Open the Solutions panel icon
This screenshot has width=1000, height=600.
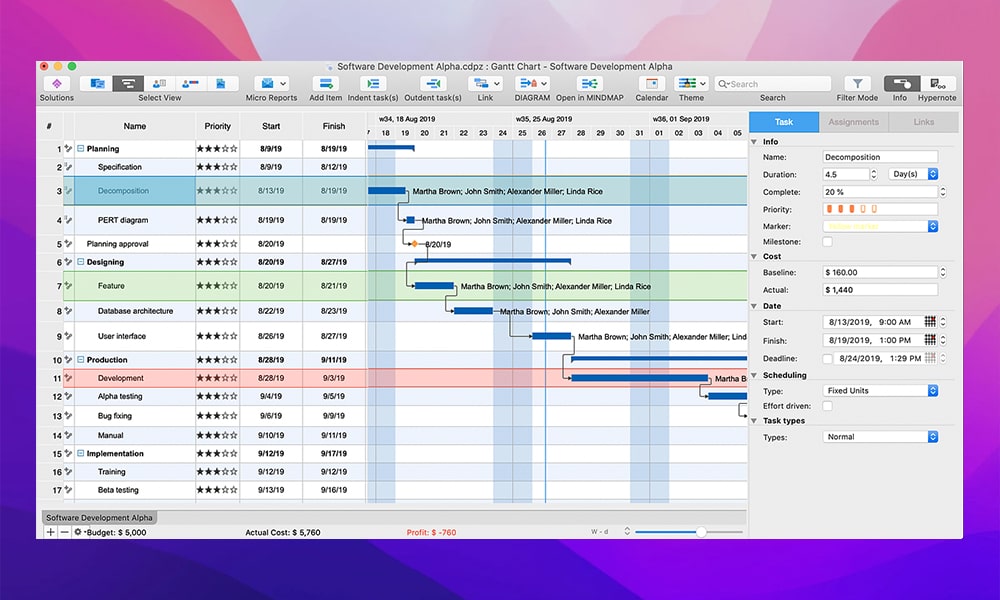tap(56, 84)
